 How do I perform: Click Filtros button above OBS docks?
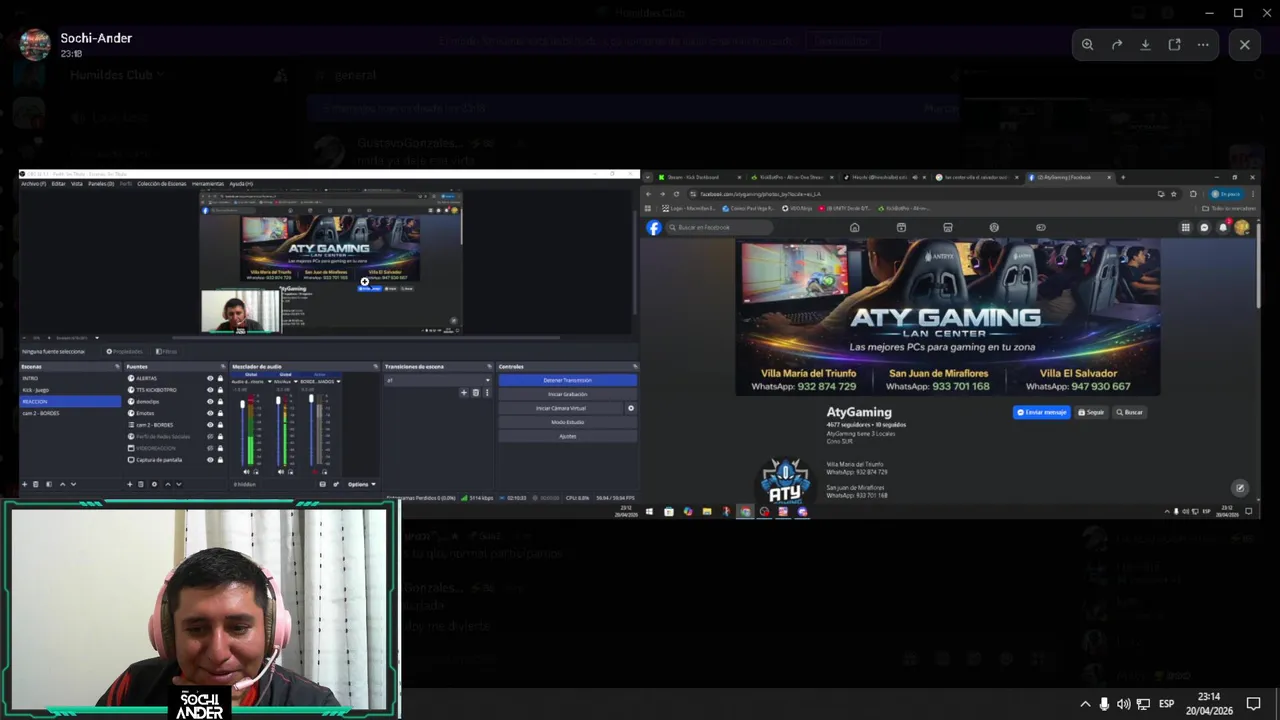[x=166, y=351]
